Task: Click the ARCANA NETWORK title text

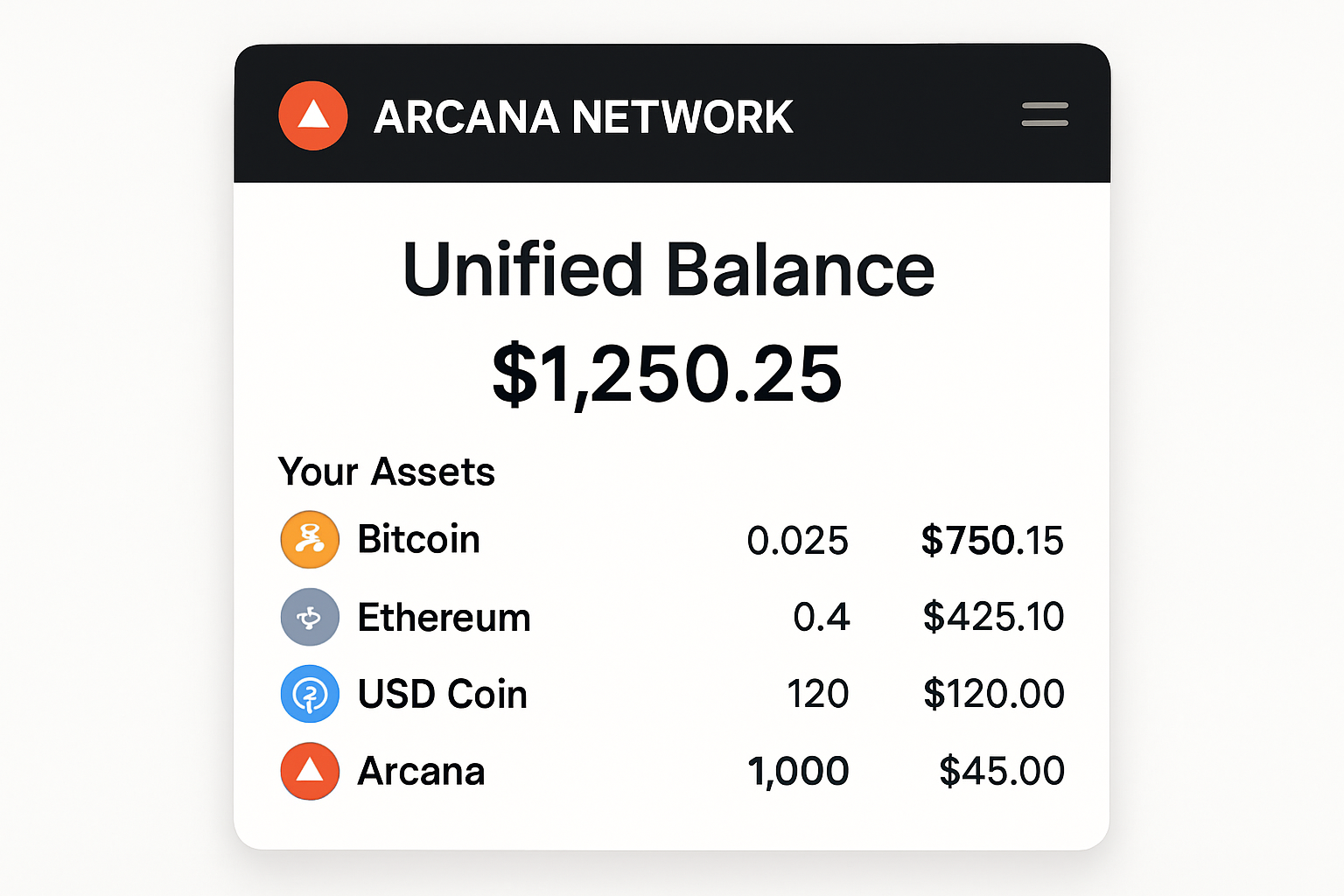Action: pyautogui.click(x=583, y=115)
